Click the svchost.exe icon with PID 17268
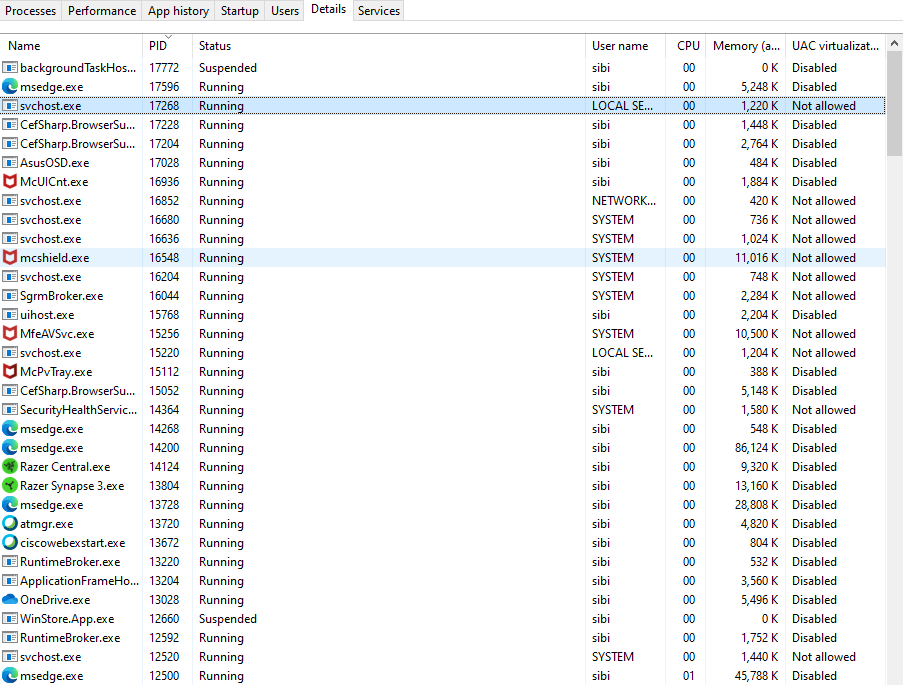Viewport: 903px width, 685px height. coord(10,105)
